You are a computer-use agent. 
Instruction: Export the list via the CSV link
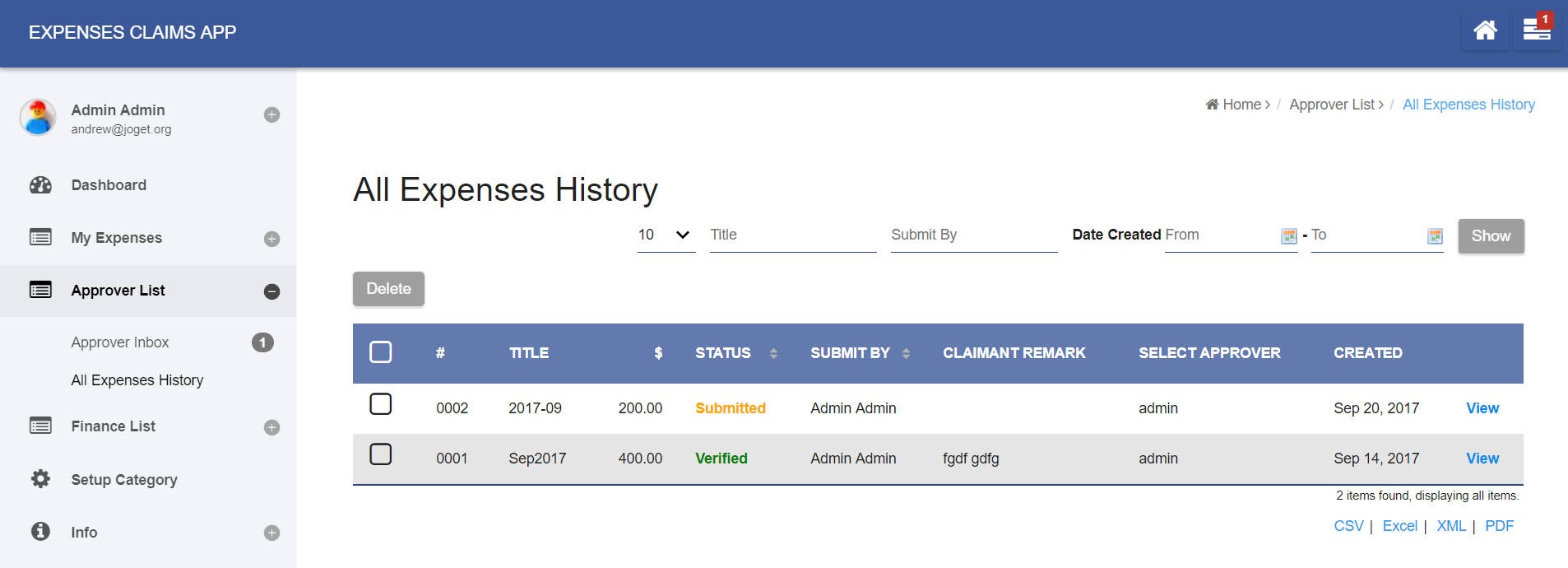click(1348, 526)
